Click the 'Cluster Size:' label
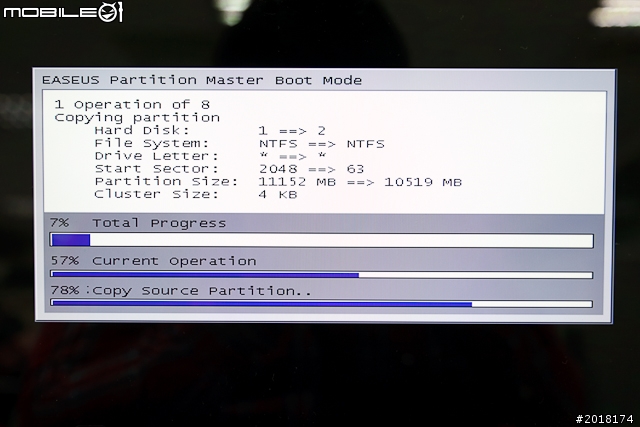 (157, 194)
